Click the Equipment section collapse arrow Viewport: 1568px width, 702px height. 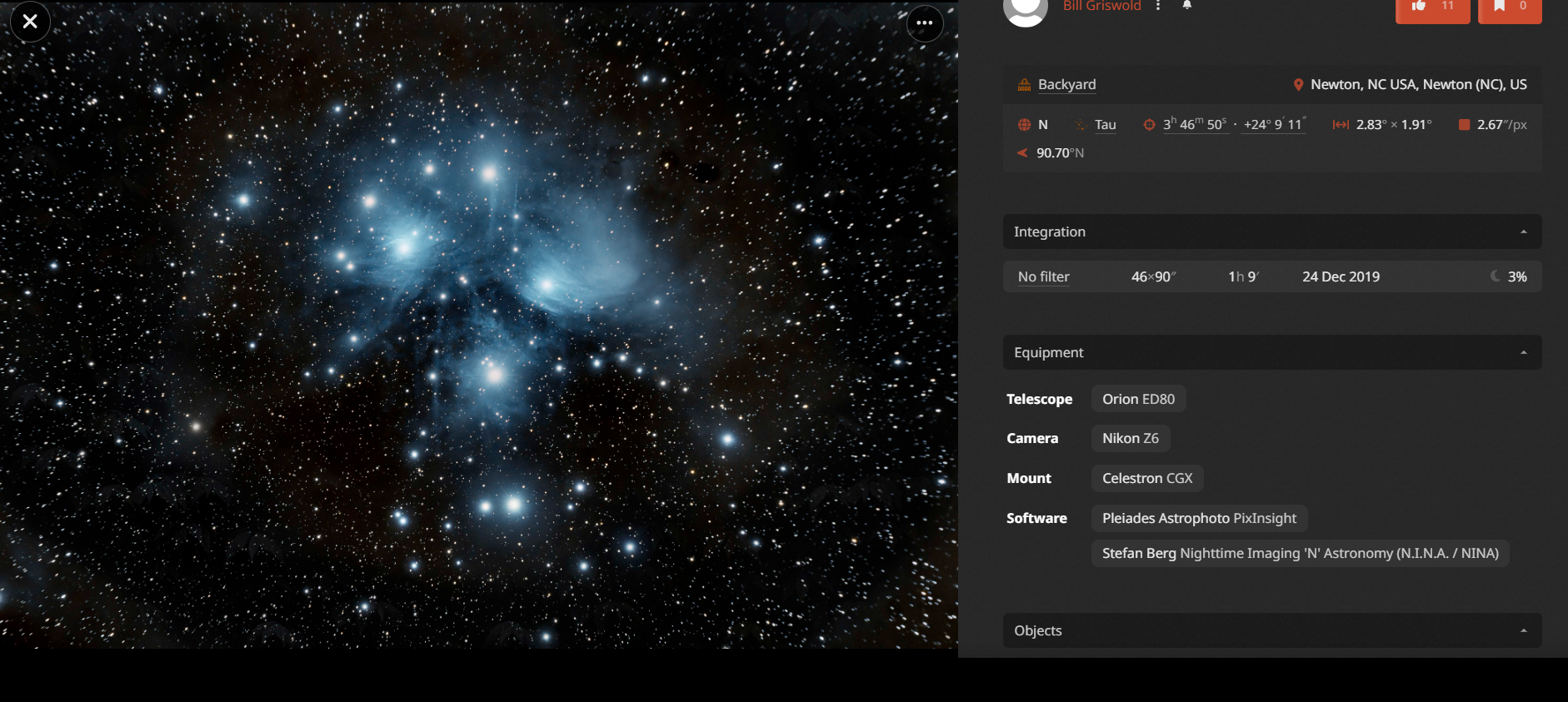coord(1524,353)
